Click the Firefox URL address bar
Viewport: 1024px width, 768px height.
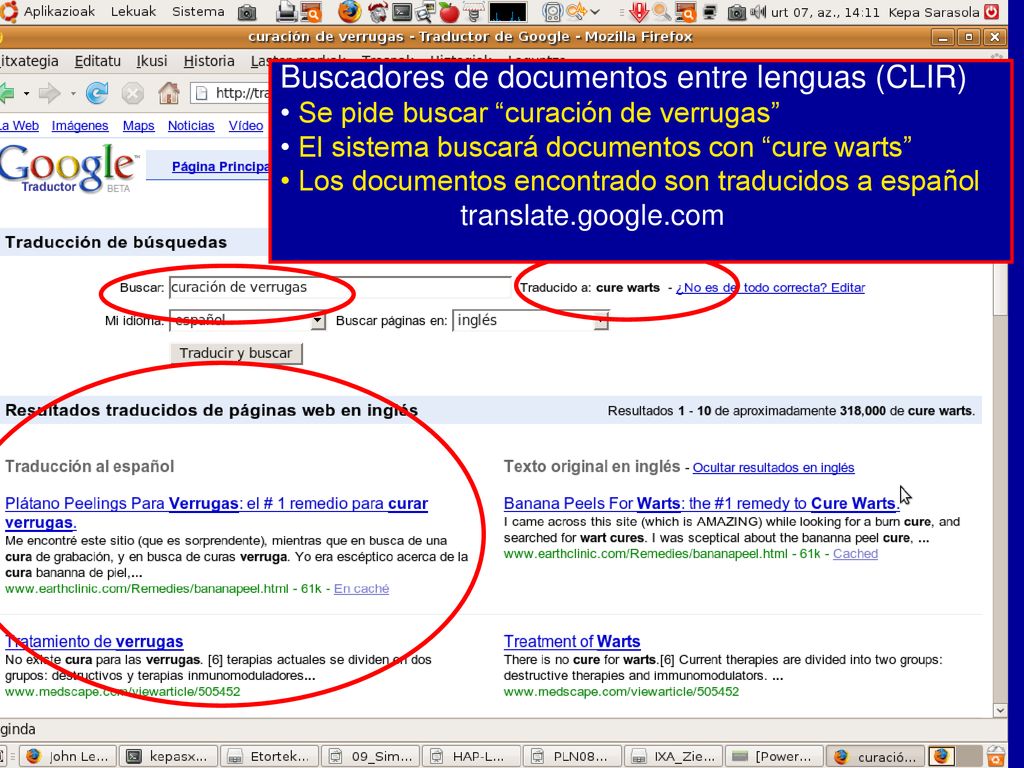click(230, 93)
